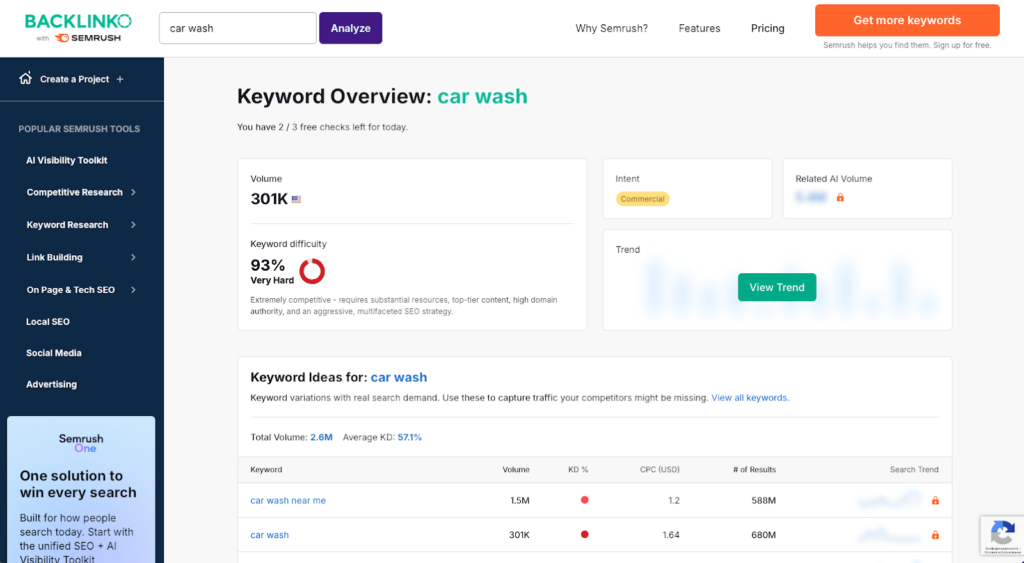Click the 1.2 CPC cell
The width and height of the screenshot is (1024, 563).
point(674,500)
